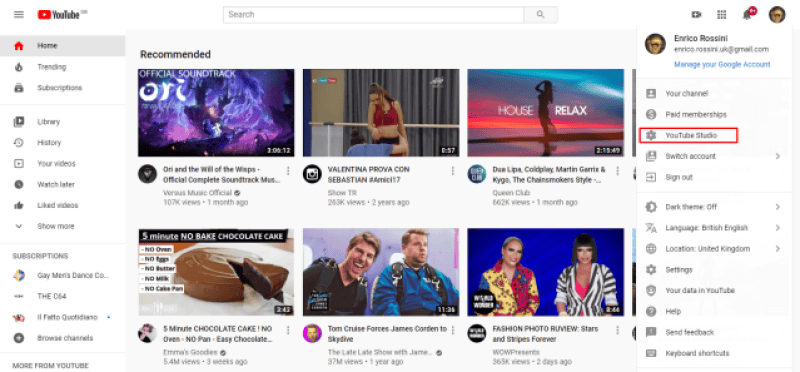Expand Switch account submenu
800x372 pixels.
[x=714, y=157]
